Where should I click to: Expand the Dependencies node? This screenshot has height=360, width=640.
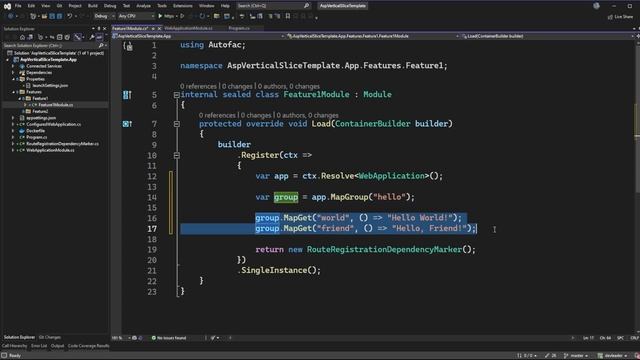coord(13,73)
